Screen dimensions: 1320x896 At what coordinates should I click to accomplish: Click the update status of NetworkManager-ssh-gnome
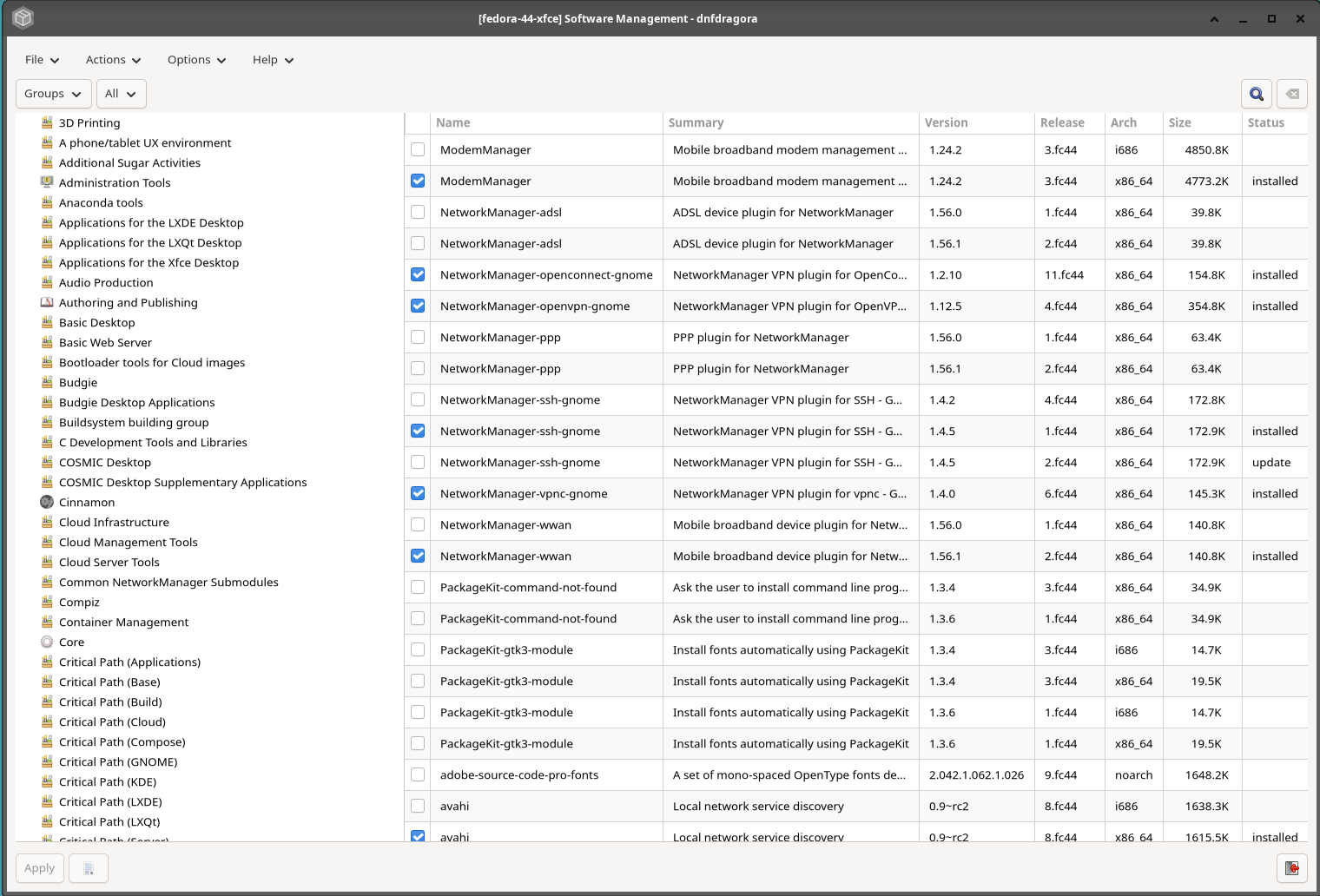pyautogui.click(x=1271, y=462)
